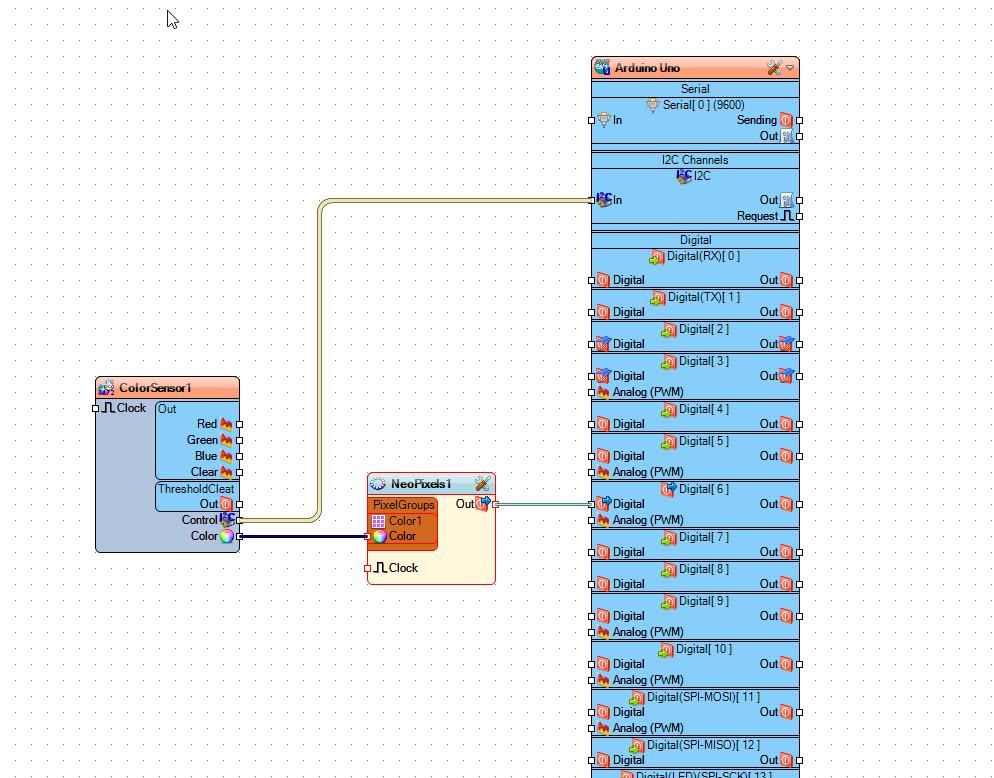Click the ThresholdClear Out digital icon
Image resolution: width=994 pixels, height=778 pixels.
(226, 504)
